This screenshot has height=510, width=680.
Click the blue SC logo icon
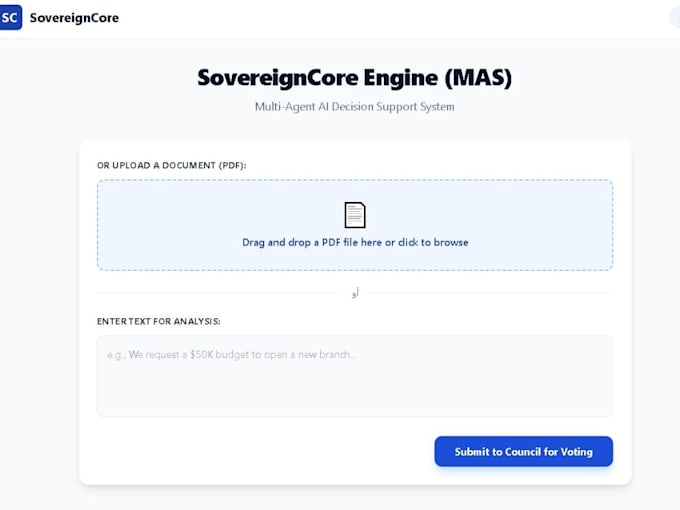10,17
